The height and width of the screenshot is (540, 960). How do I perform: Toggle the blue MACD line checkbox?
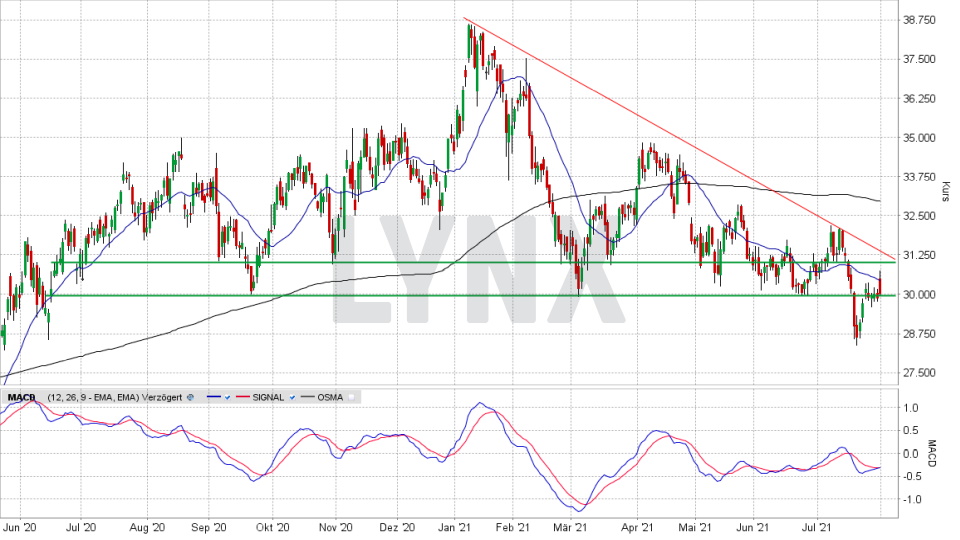(x=227, y=397)
